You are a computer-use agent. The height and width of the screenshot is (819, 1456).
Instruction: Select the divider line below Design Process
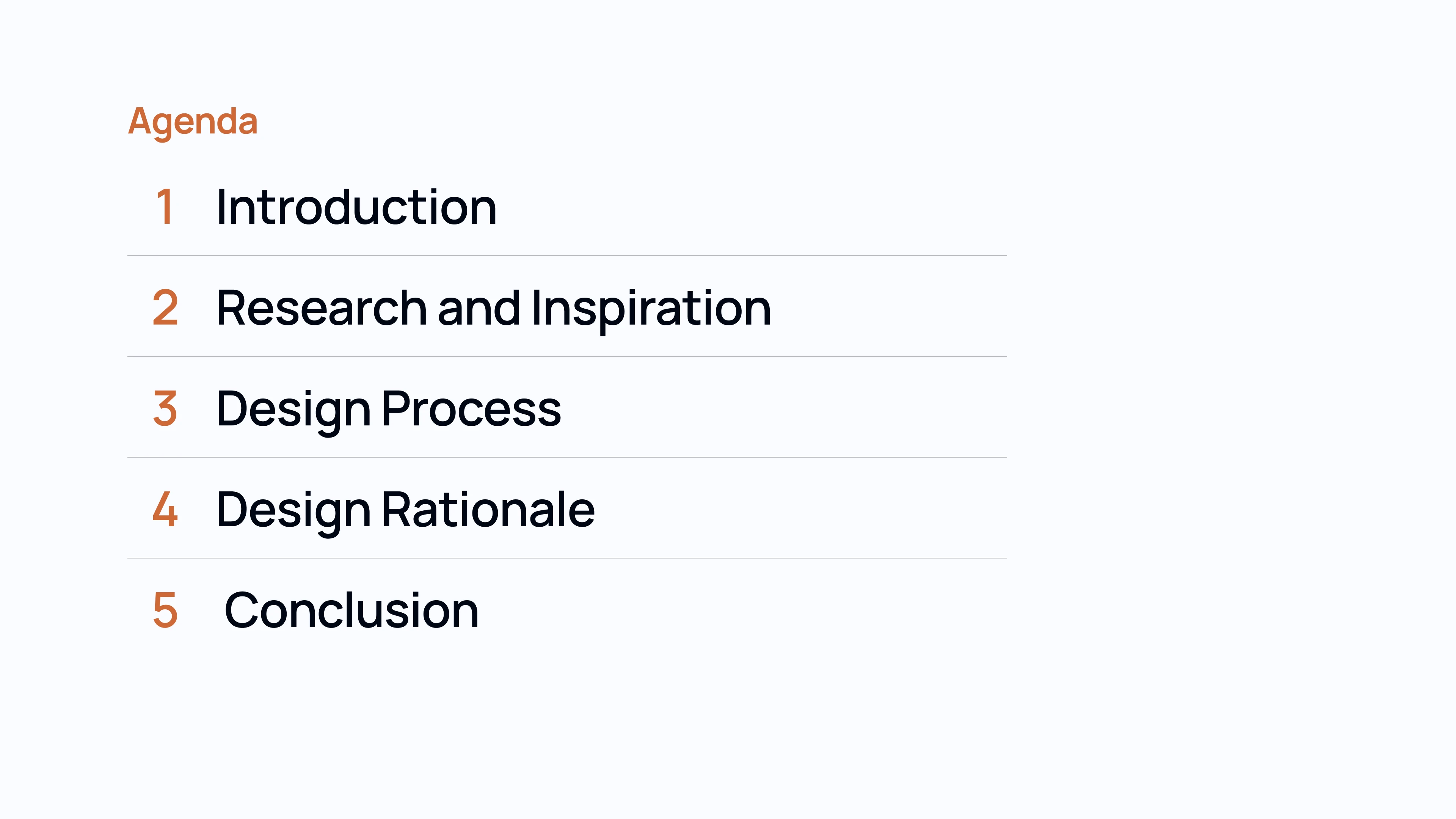pyautogui.click(x=567, y=457)
